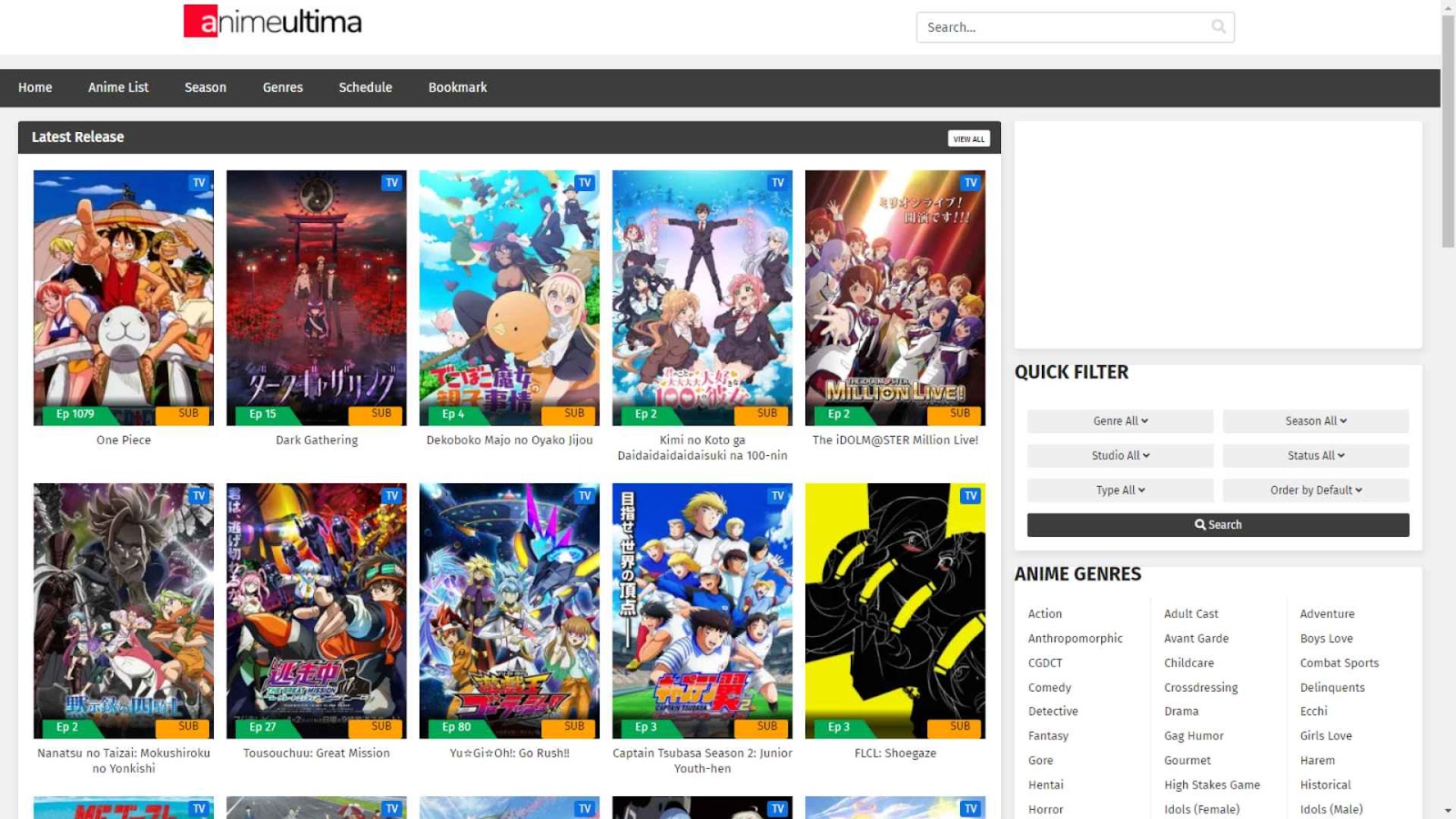Expand the Order by Default dropdown
The image size is (1456, 819).
click(1316, 490)
